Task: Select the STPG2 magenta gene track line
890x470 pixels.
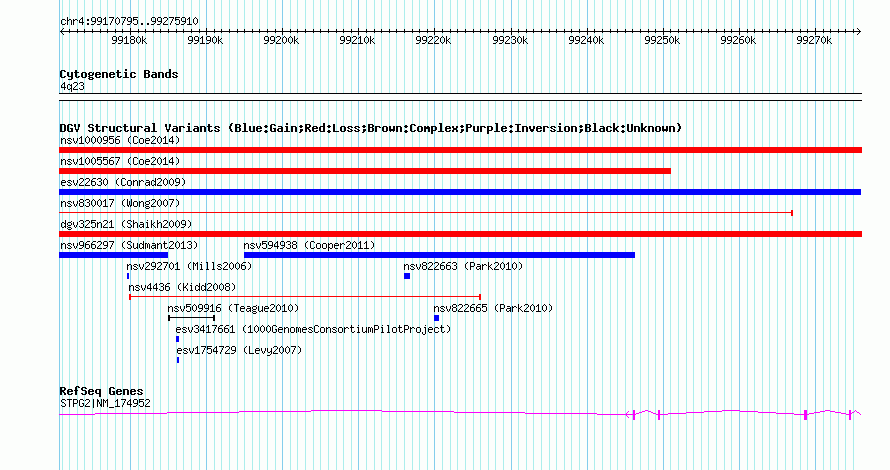Action: click(x=460, y=414)
